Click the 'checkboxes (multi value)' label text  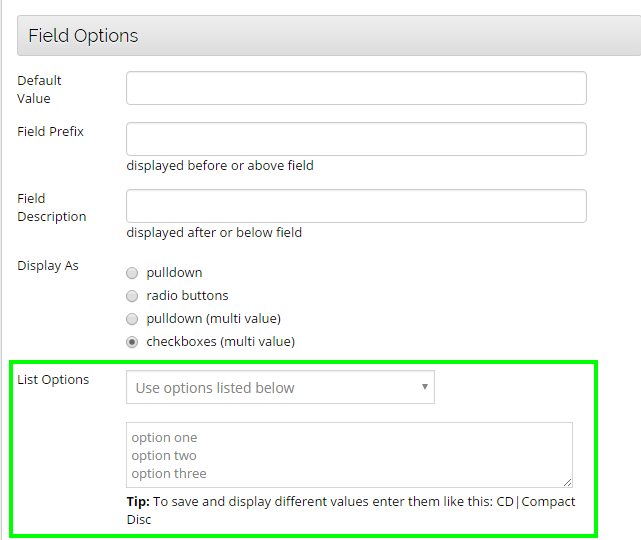point(220,342)
